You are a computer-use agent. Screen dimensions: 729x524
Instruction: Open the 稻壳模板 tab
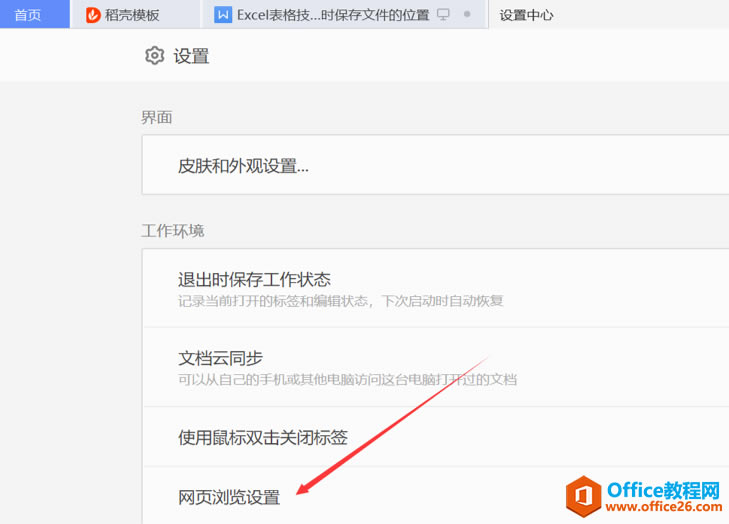point(135,14)
